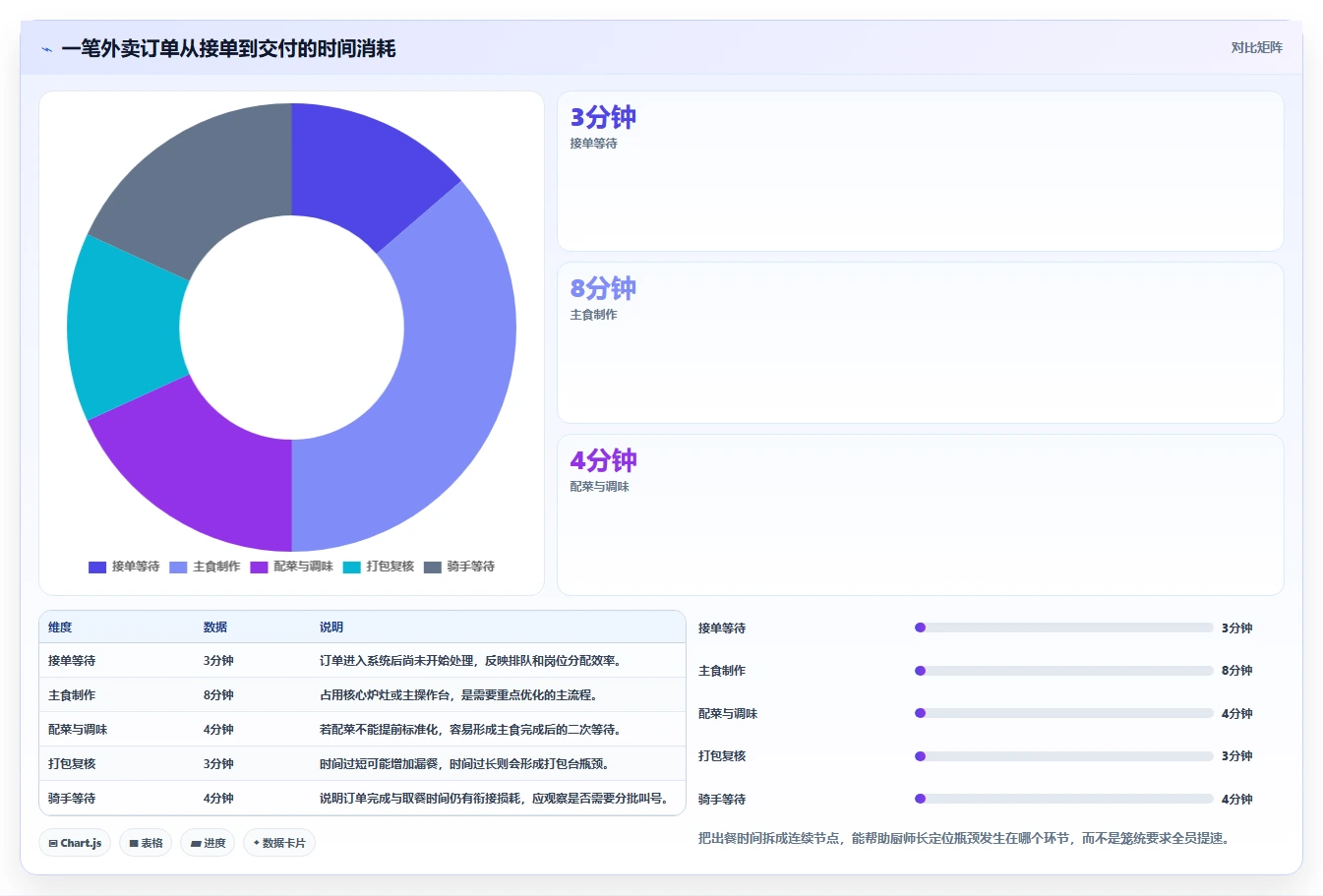The width and height of the screenshot is (1323, 896).
Task: Click the 打包复核 legend label
Action: coord(391,567)
